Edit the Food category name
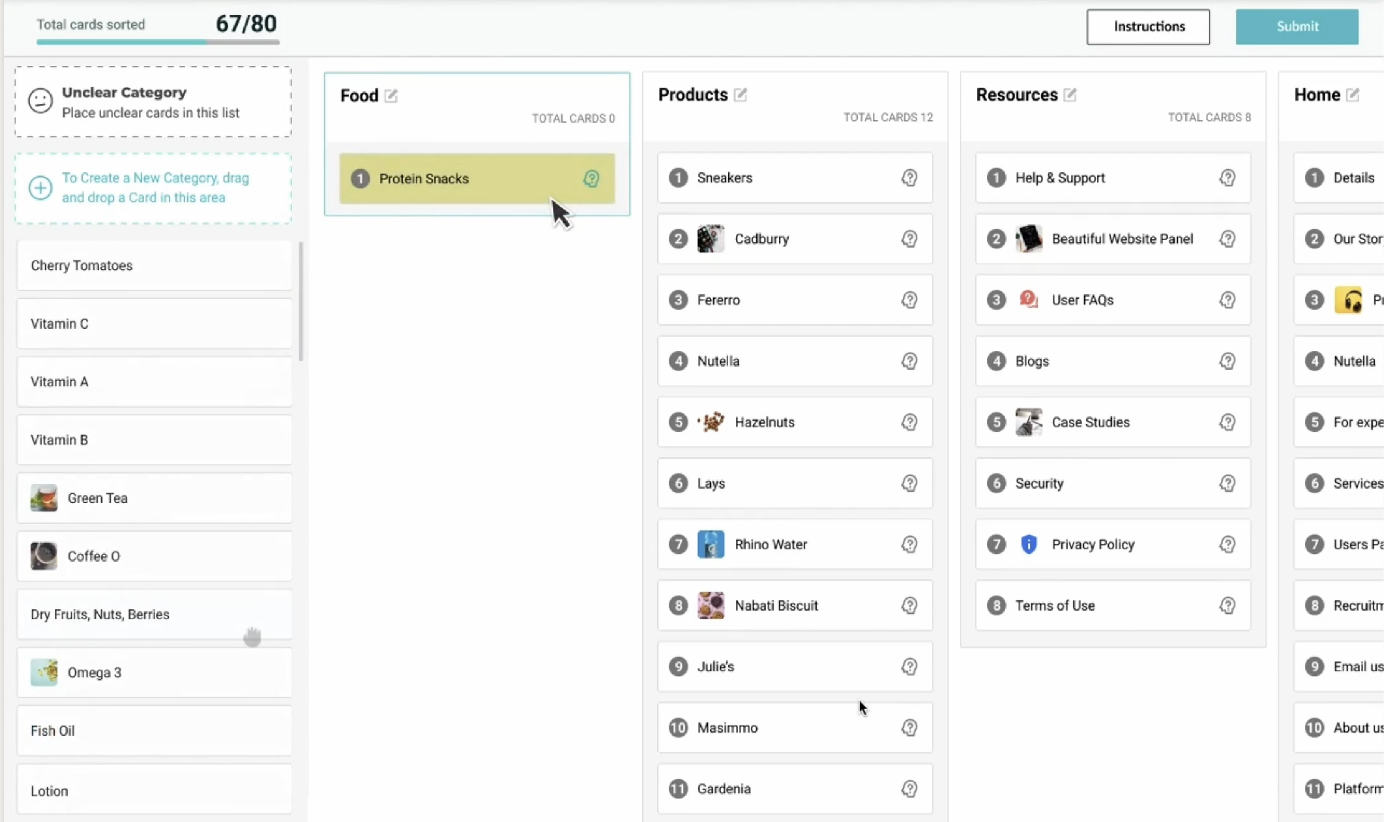The image size is (1384, 822). tap(389, 95)
